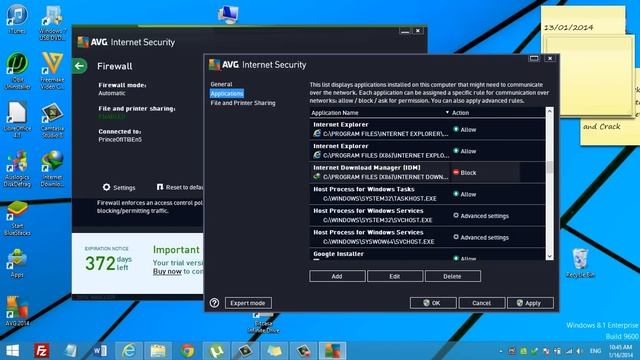Select the Google Installer row
This screenshot has width=640, height=360.
(x=427, y=255)
